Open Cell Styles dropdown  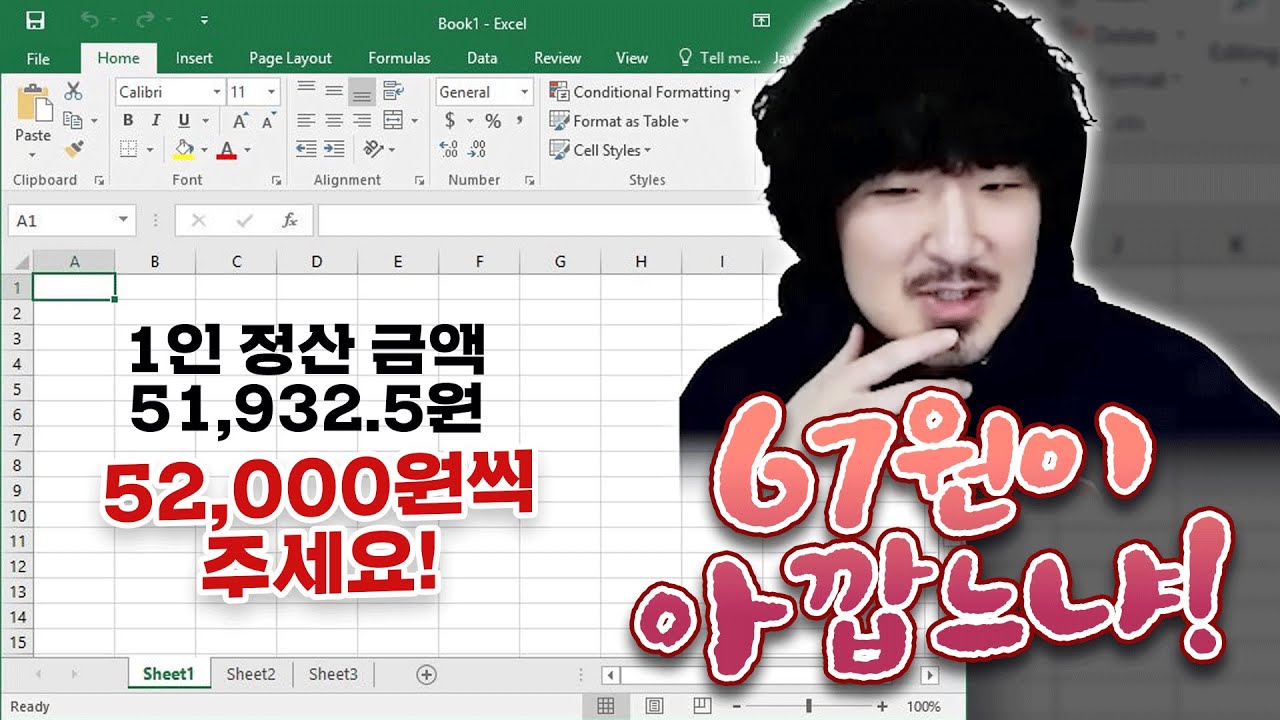(x=599, y=150)
